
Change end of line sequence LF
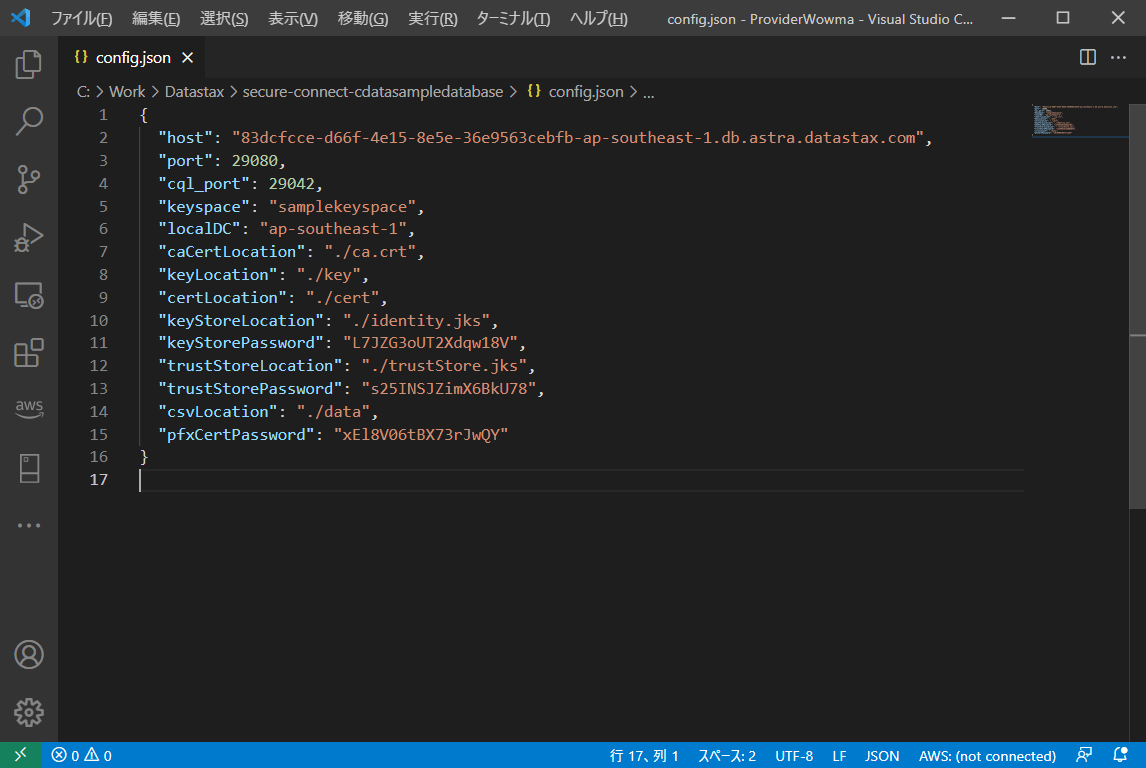pyautogui.click(x=839, y=756)
